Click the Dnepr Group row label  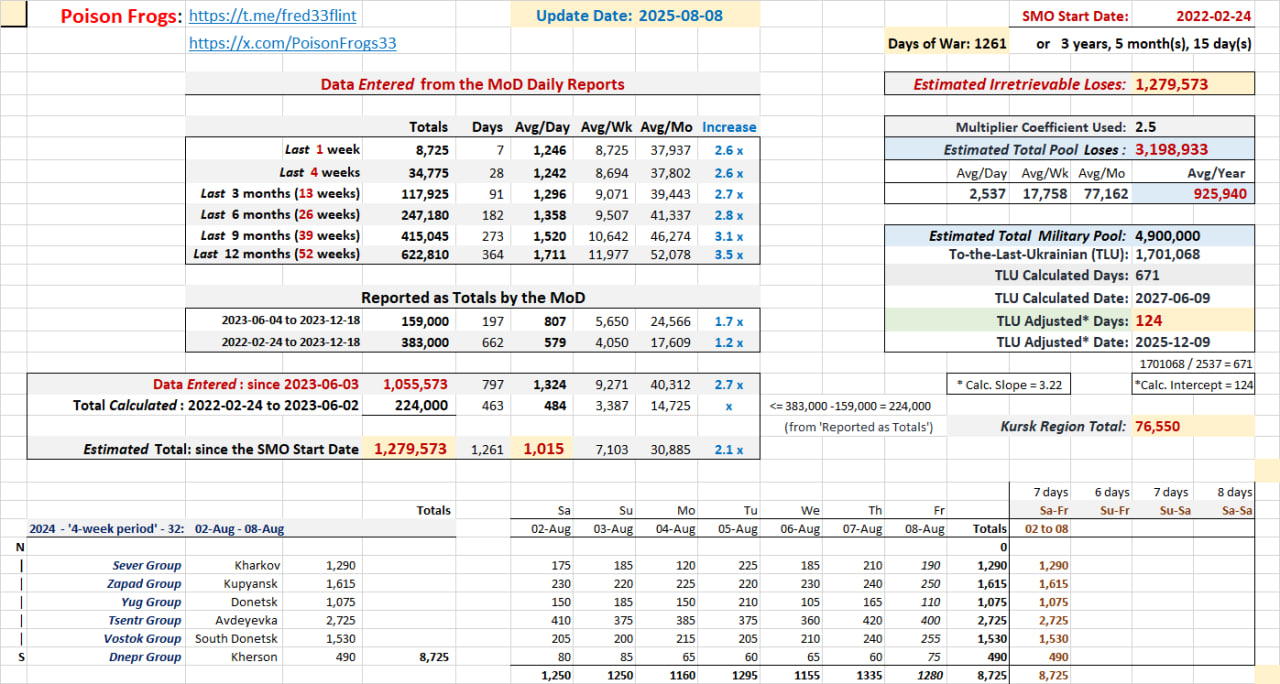click(x=145, y=657)
